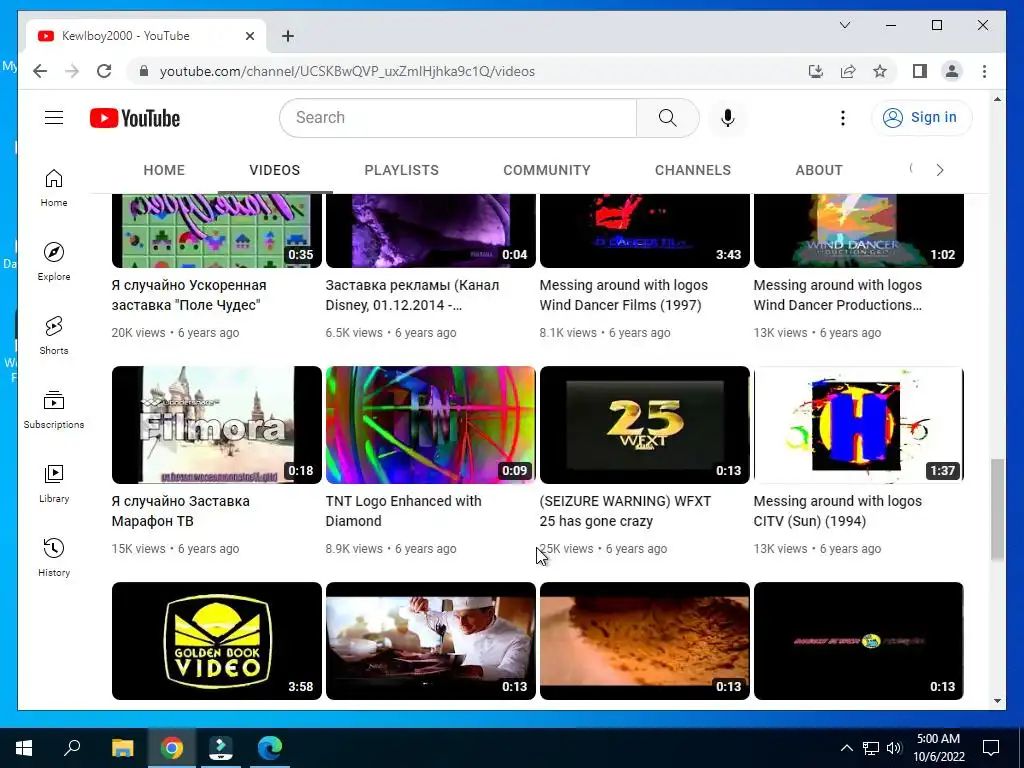Focus the YouTube Search field

457,118
